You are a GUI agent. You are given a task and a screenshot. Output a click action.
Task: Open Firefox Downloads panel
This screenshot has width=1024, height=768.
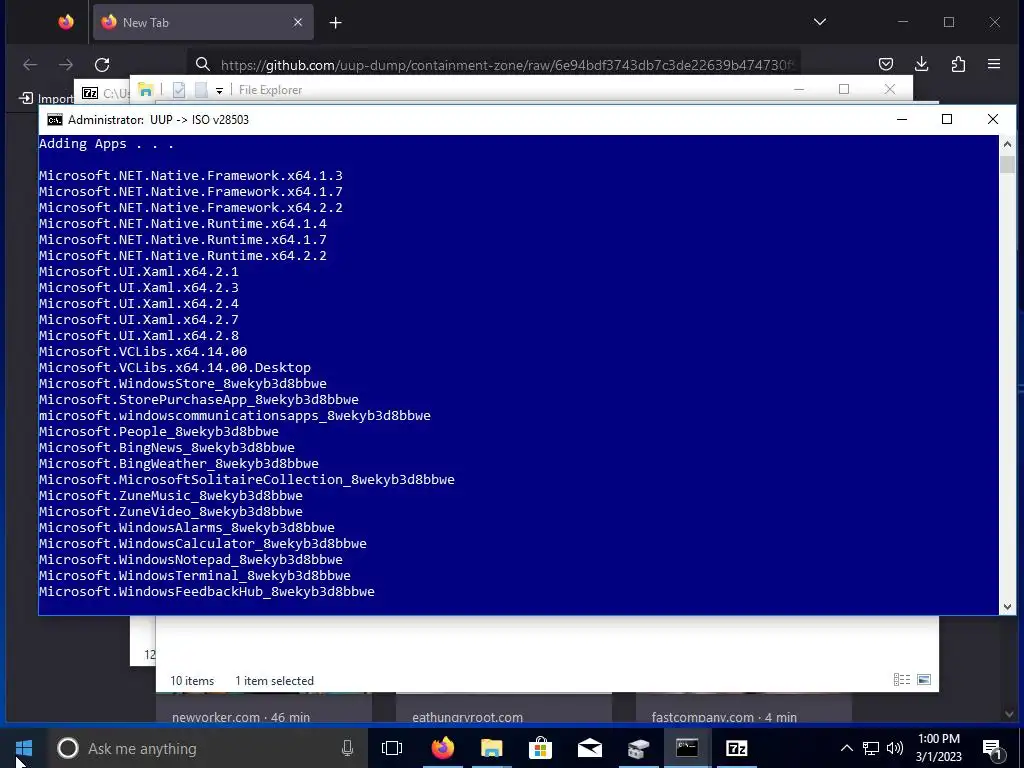coord(921,64)
